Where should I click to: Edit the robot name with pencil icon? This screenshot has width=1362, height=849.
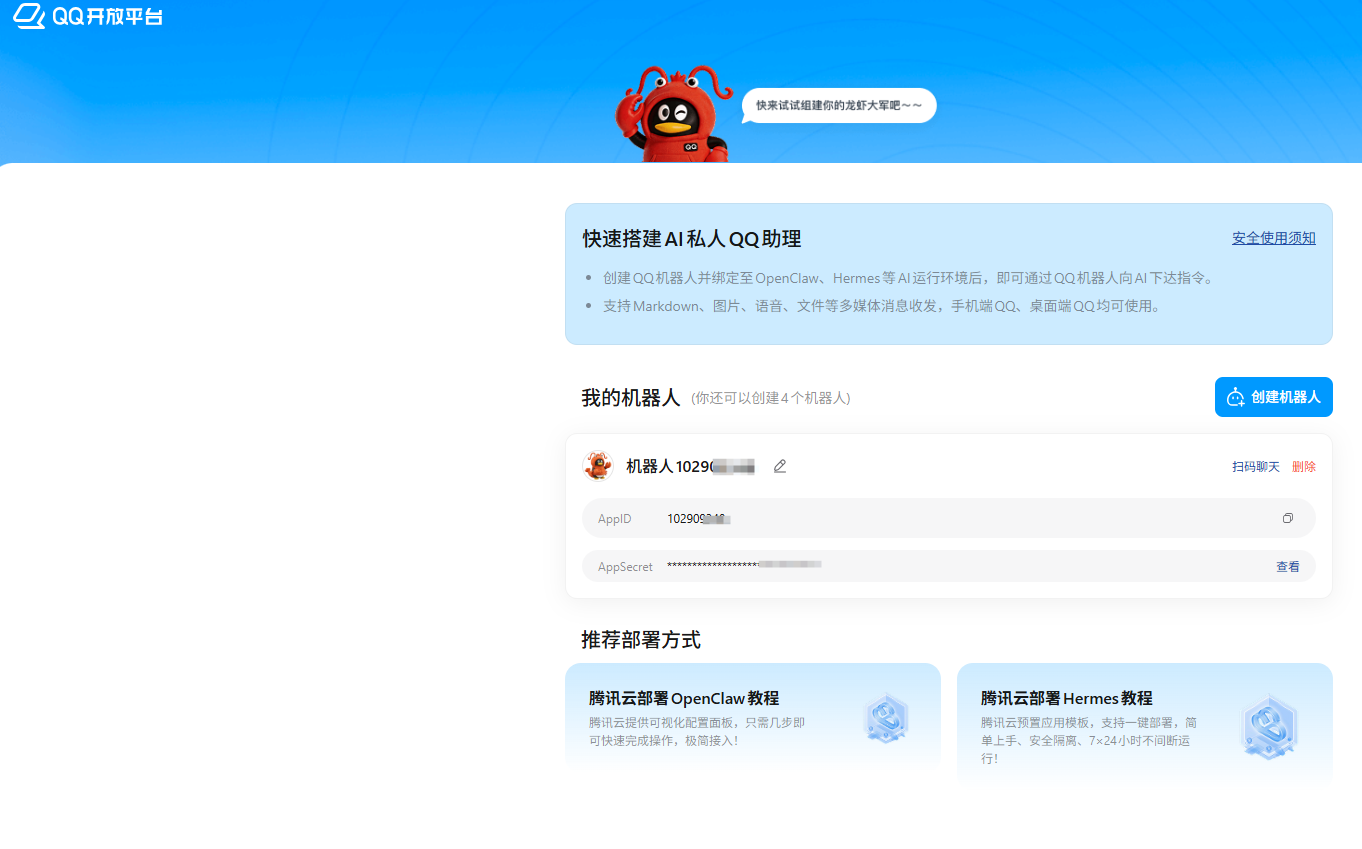[780, 466]
